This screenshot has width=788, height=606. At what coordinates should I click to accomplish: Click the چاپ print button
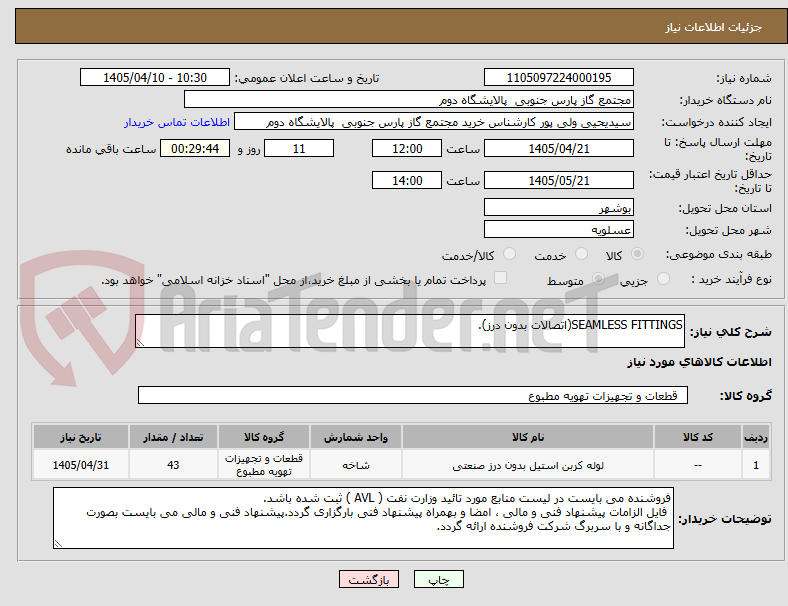[439, 579]
